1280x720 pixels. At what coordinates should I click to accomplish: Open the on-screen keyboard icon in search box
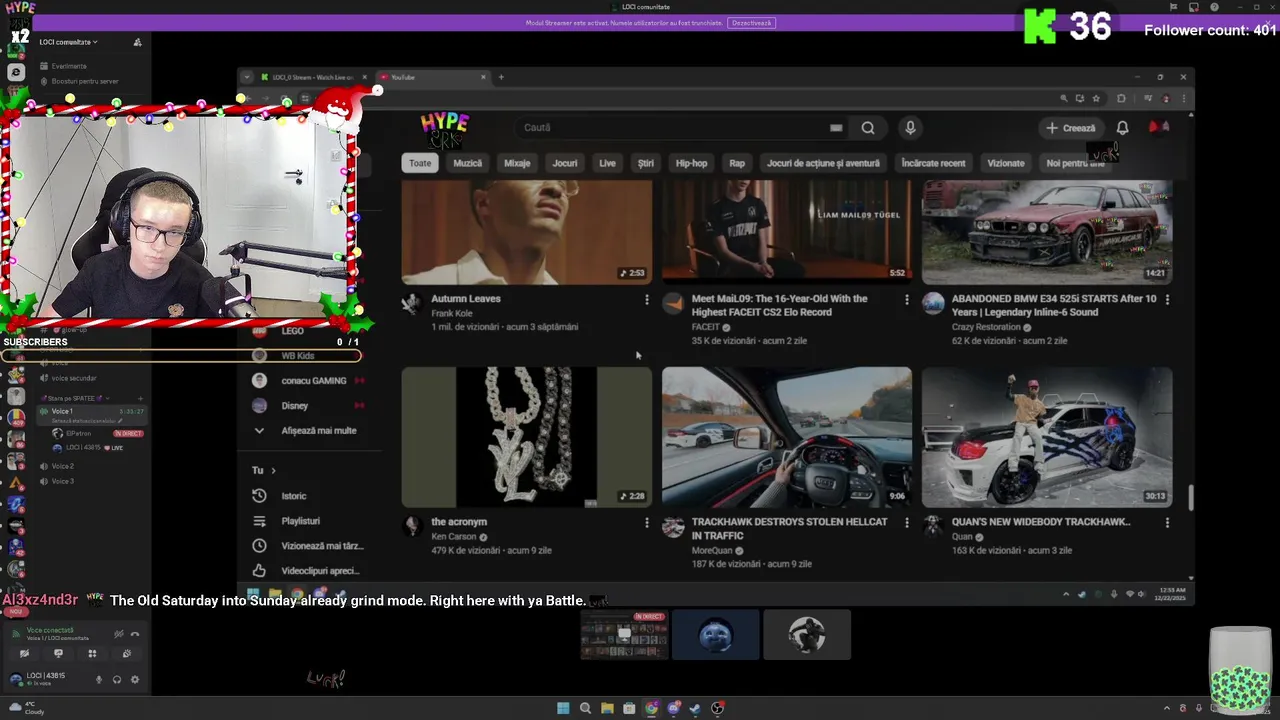(x=836, y=128)
